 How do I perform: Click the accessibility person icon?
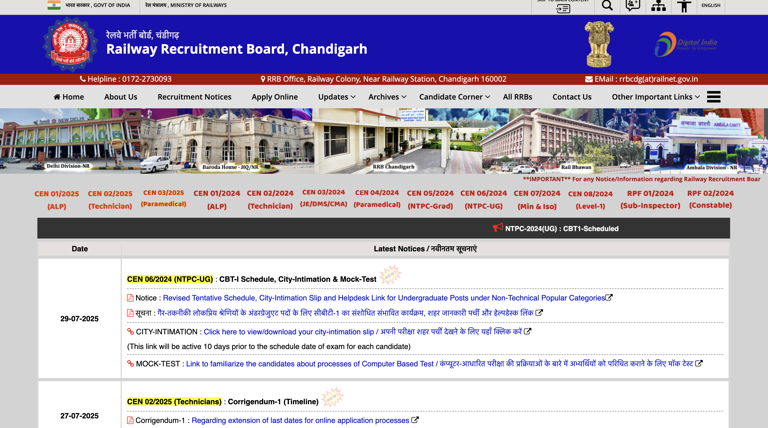click(x=684, y=6)
